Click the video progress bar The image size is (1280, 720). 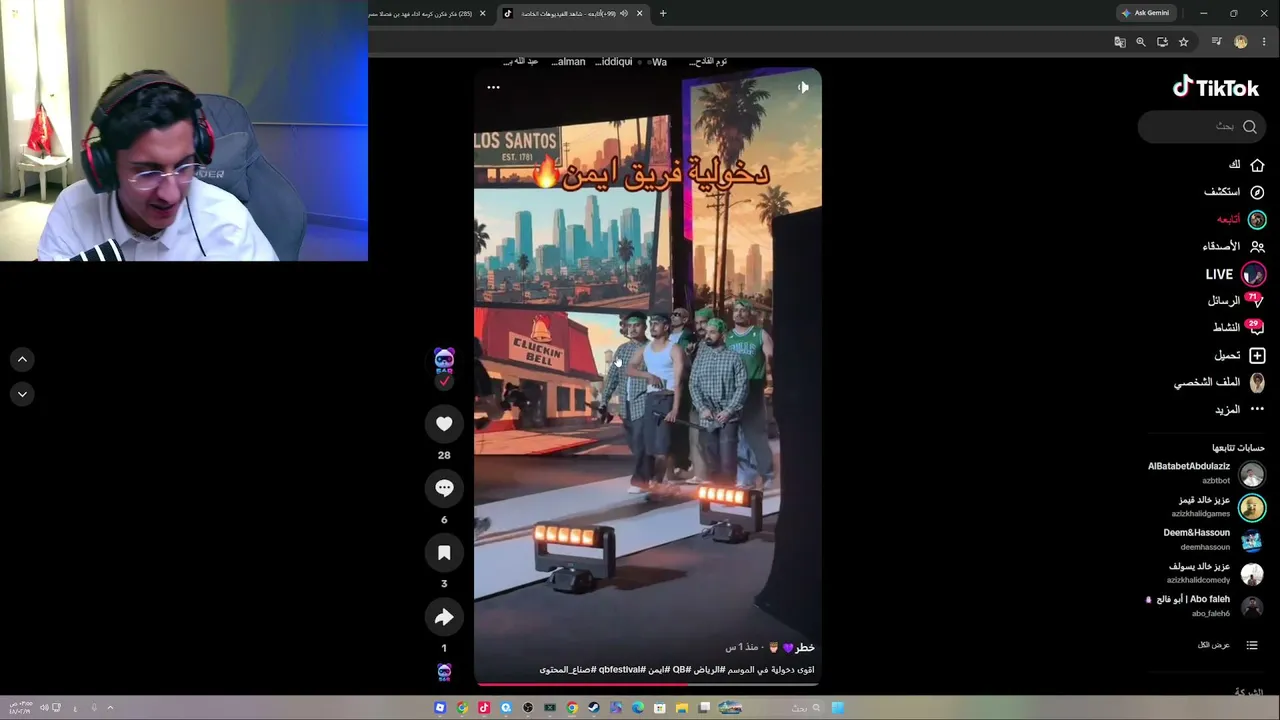(647, 685)
